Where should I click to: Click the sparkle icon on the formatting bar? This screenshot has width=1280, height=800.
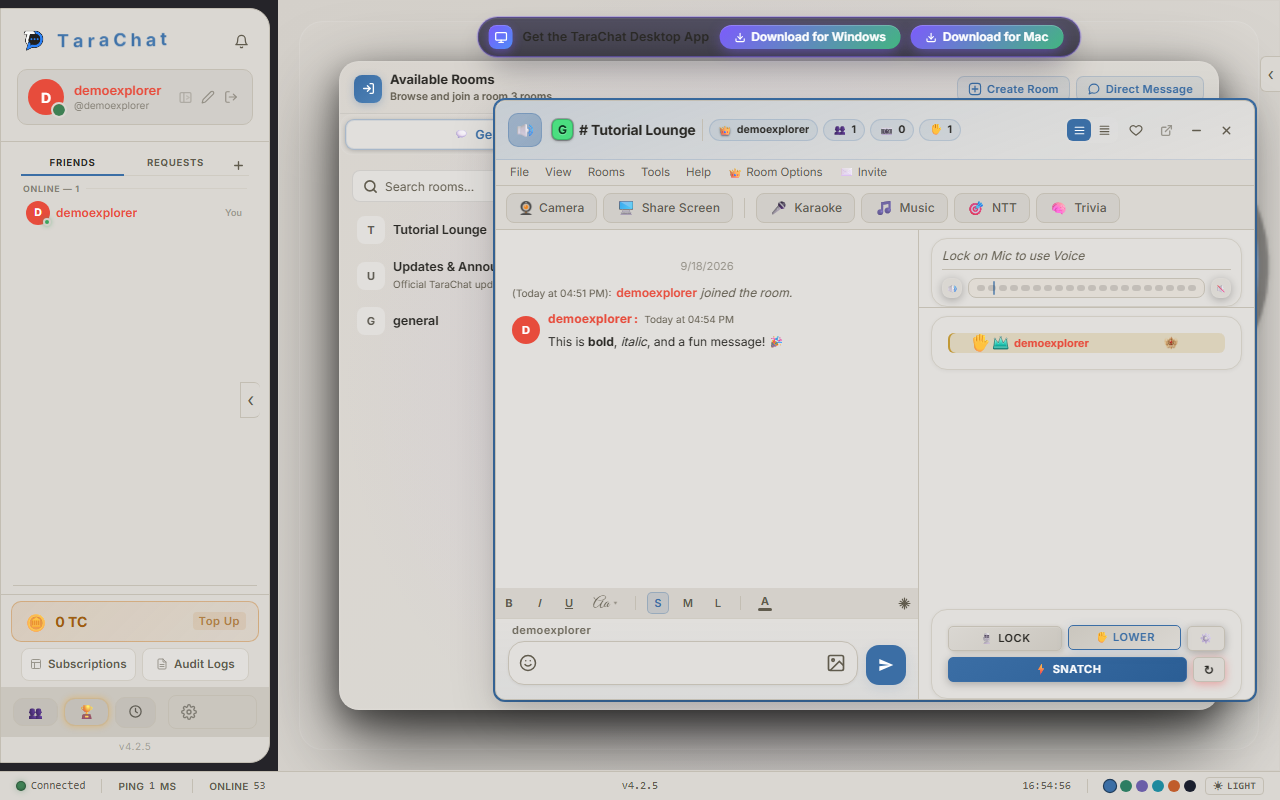pos(905,603)
